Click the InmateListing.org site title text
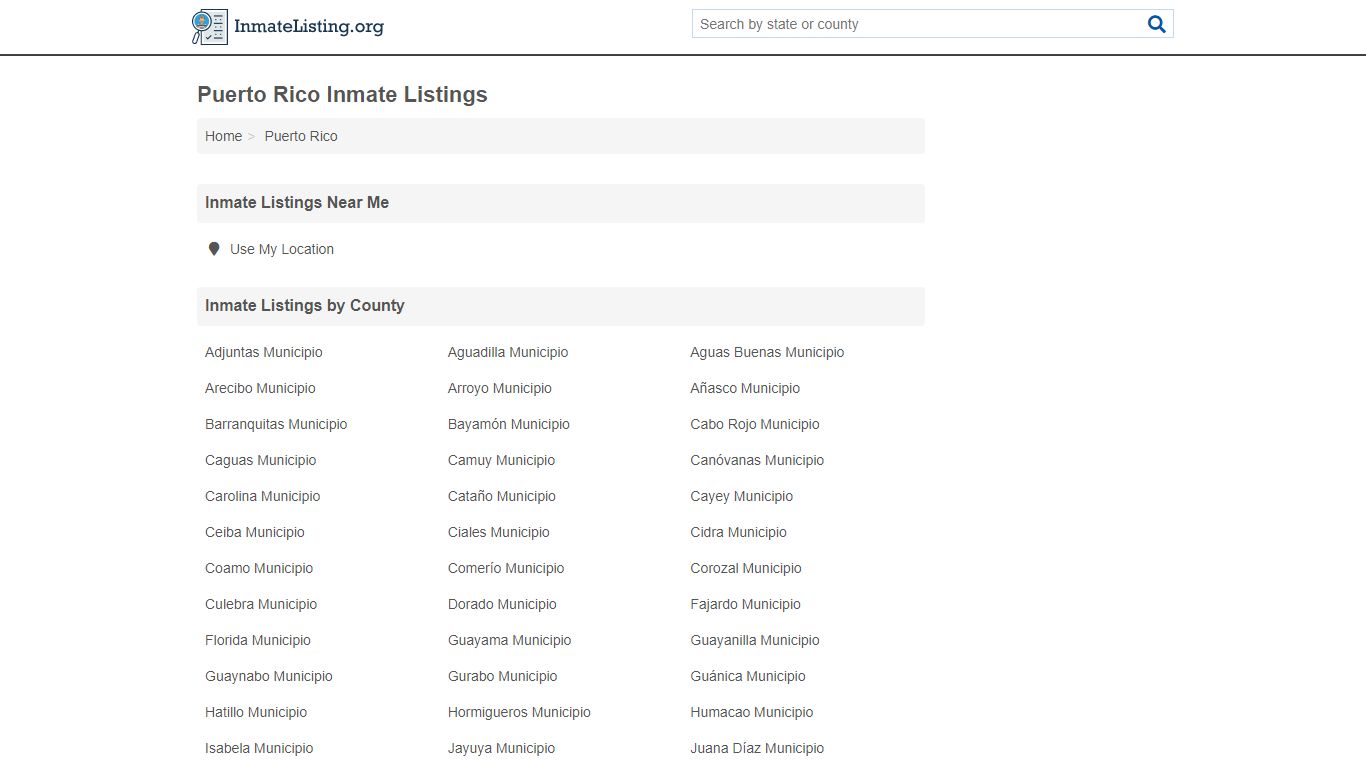 point(309,27)
